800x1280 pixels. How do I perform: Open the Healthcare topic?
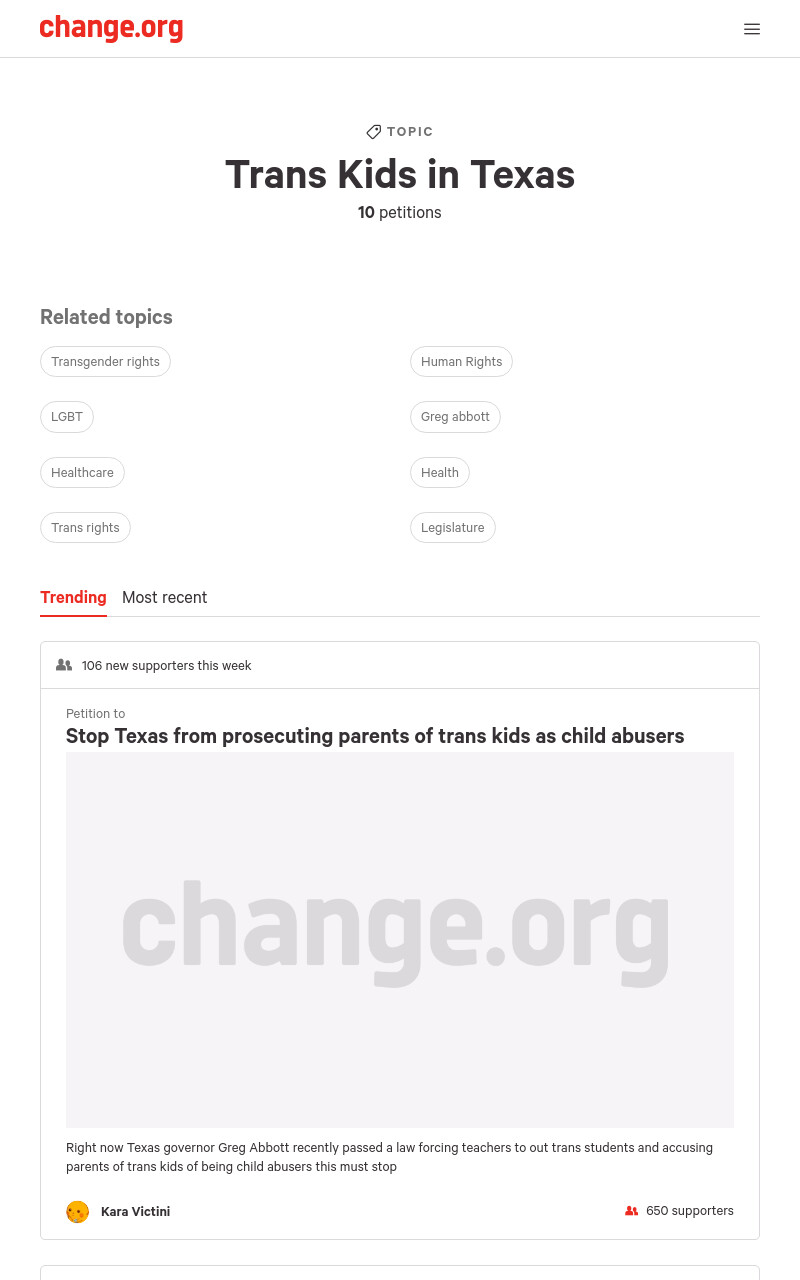[82, 472]
